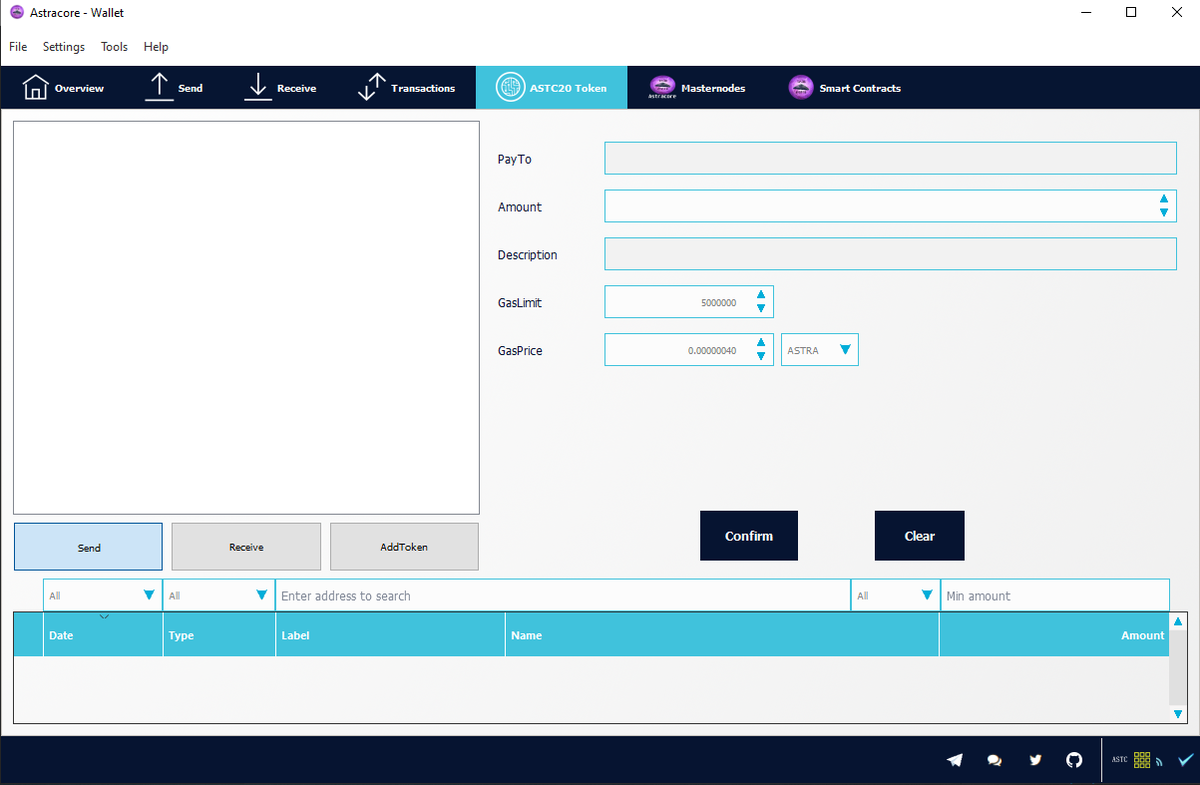Decrease GasLimit with the down arrow
Viewport: 1200px width, 785px height.
pyautogui.click(x=761, y=309)
